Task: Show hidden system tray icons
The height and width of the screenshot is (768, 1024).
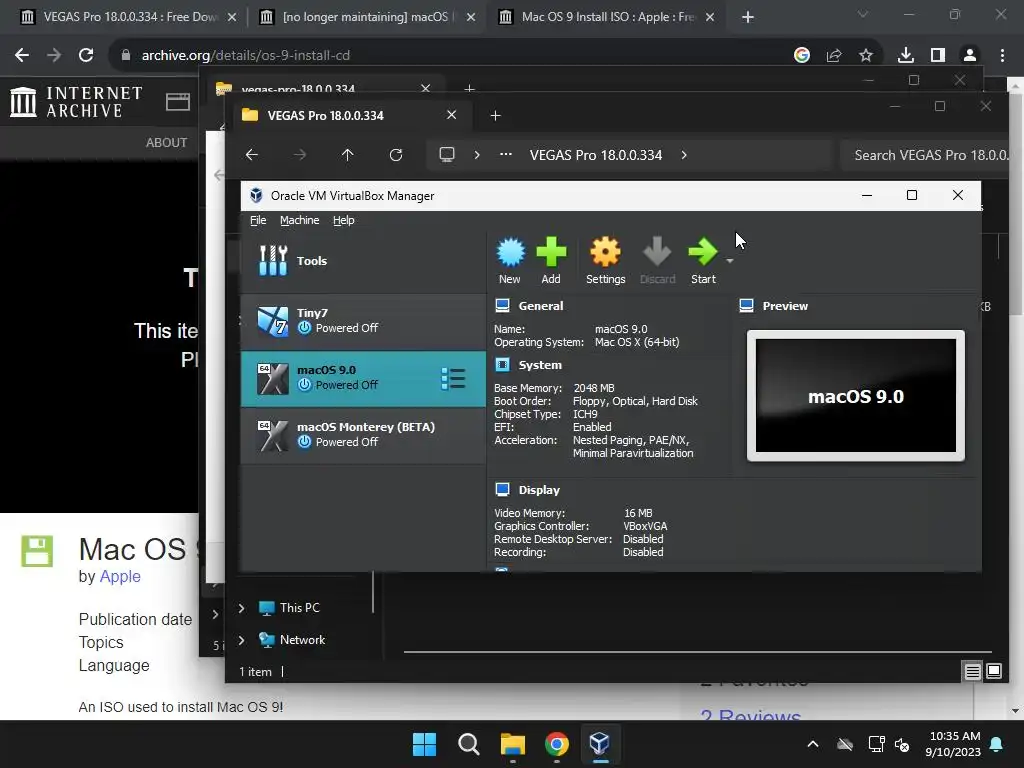Action: [x=813, y=744]
